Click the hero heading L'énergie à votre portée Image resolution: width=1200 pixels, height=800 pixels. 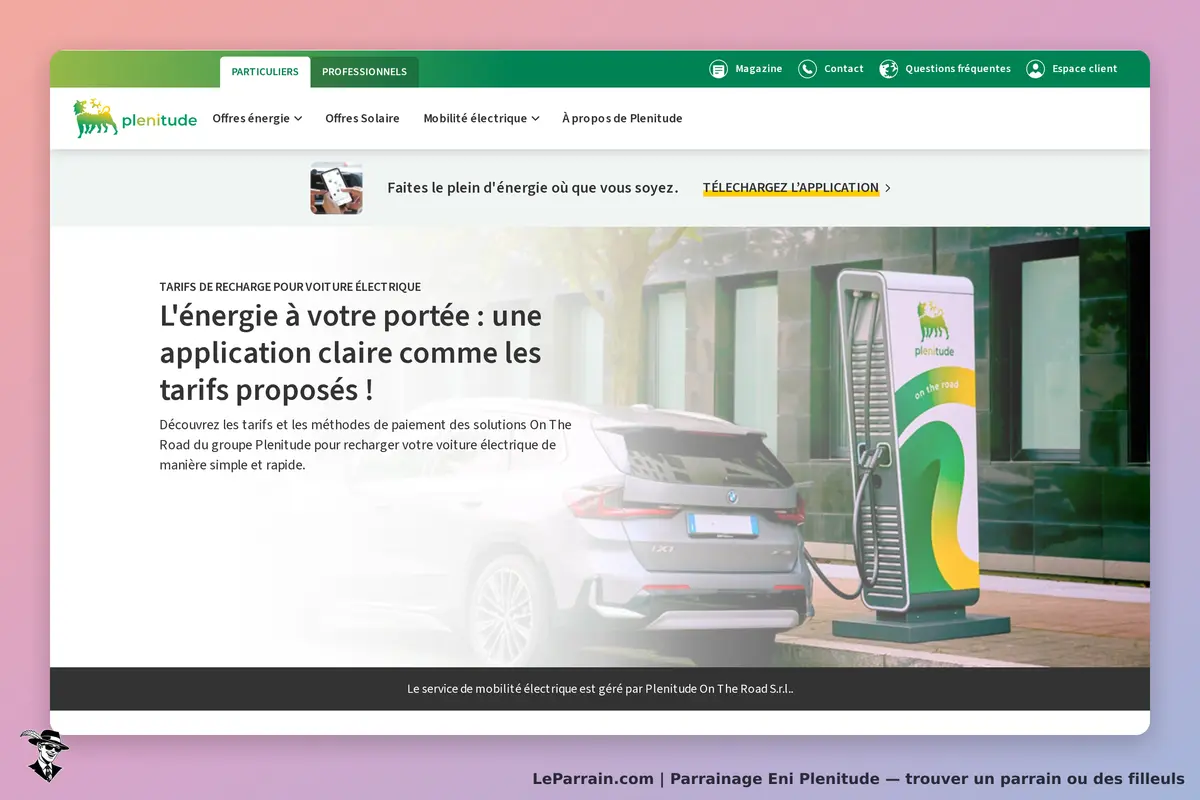[351, 352]
